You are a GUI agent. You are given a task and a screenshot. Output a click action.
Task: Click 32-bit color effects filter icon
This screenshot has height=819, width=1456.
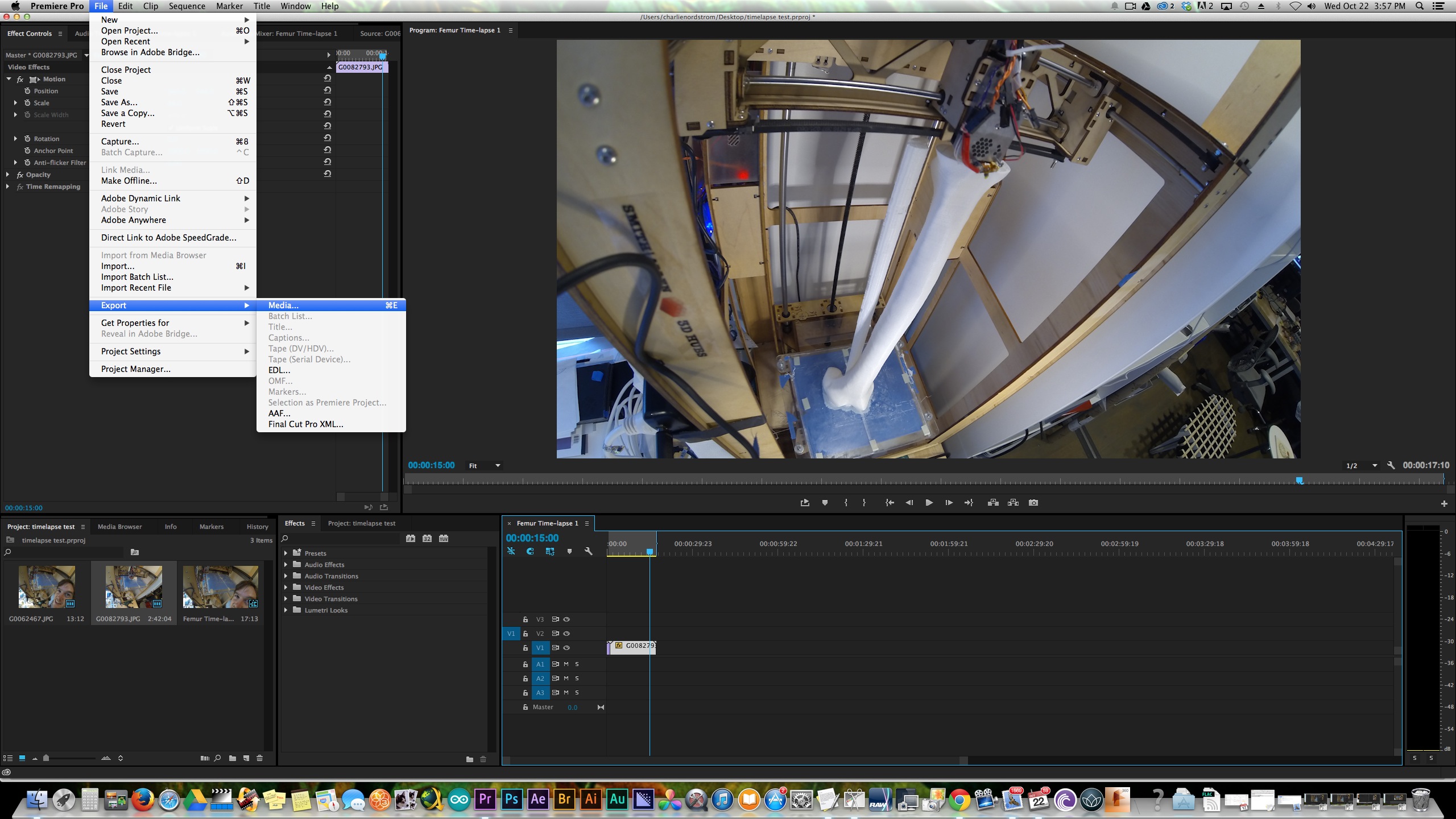click(x=427, y=538)
